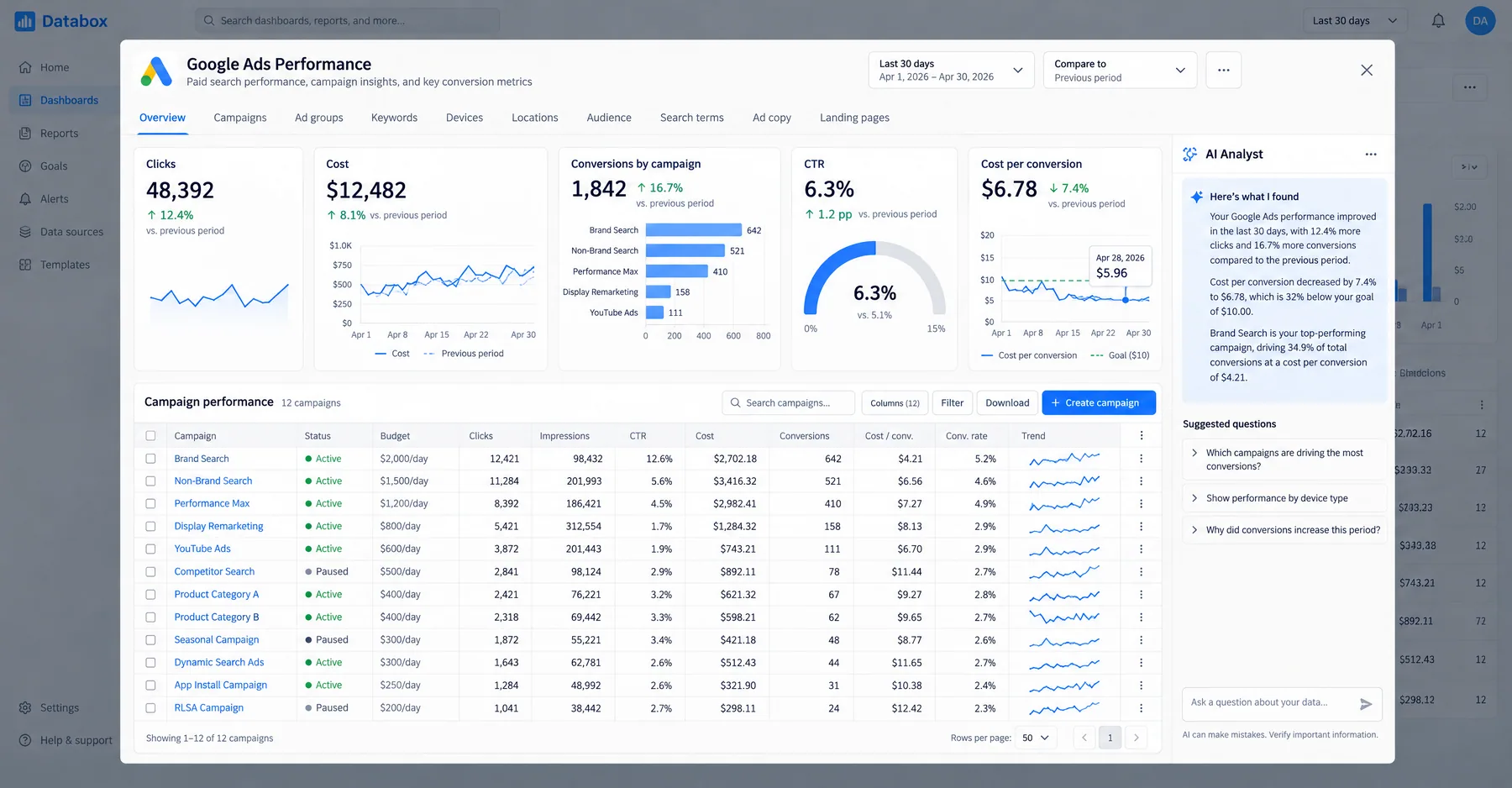This screenshot has height=788, width=1512.
Task: Check the Brand Search row checkbox
Action: click(x=151, y=459)
